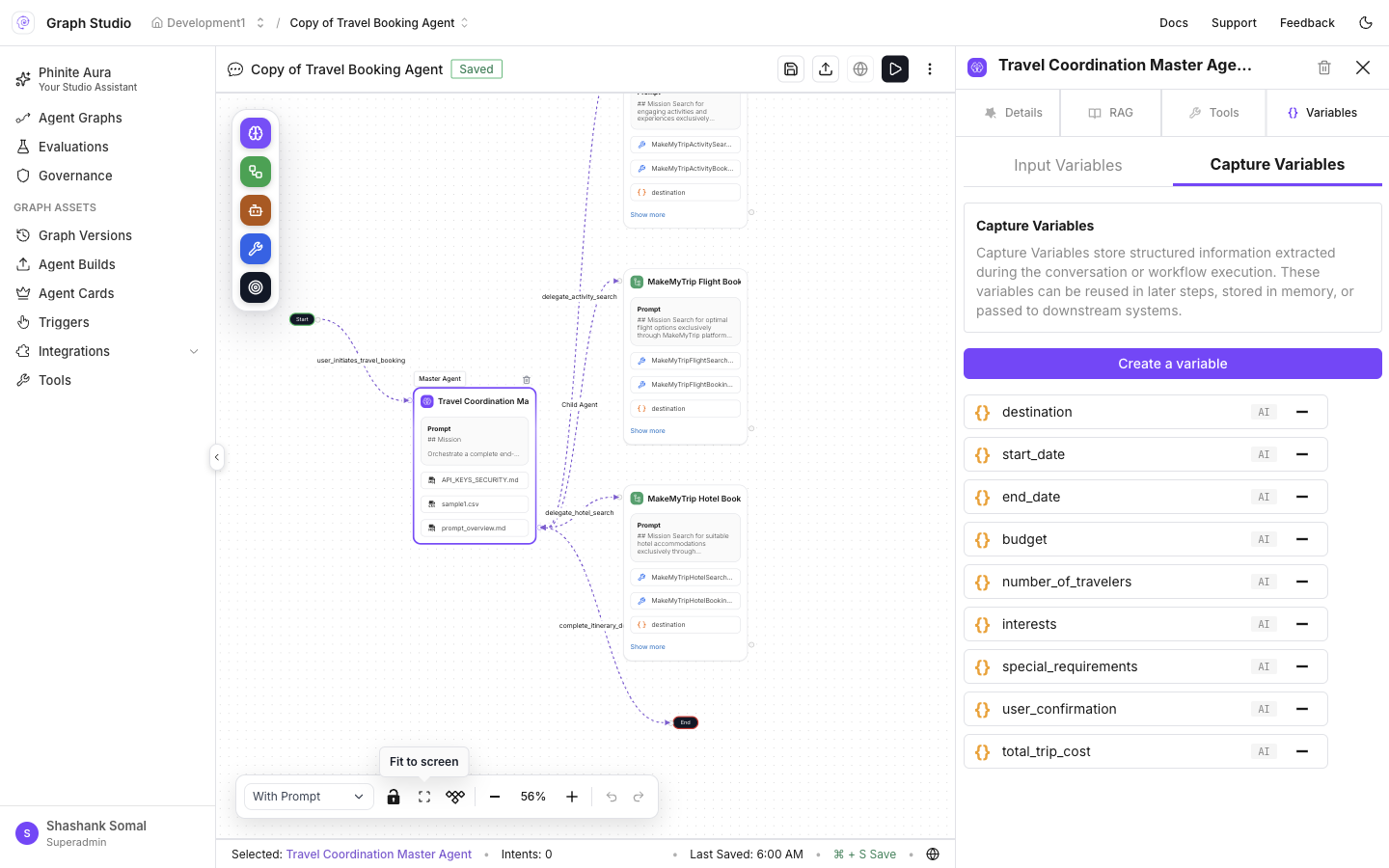
Task: Delete Master Agent node via trash icon
Action: (527, 380)
